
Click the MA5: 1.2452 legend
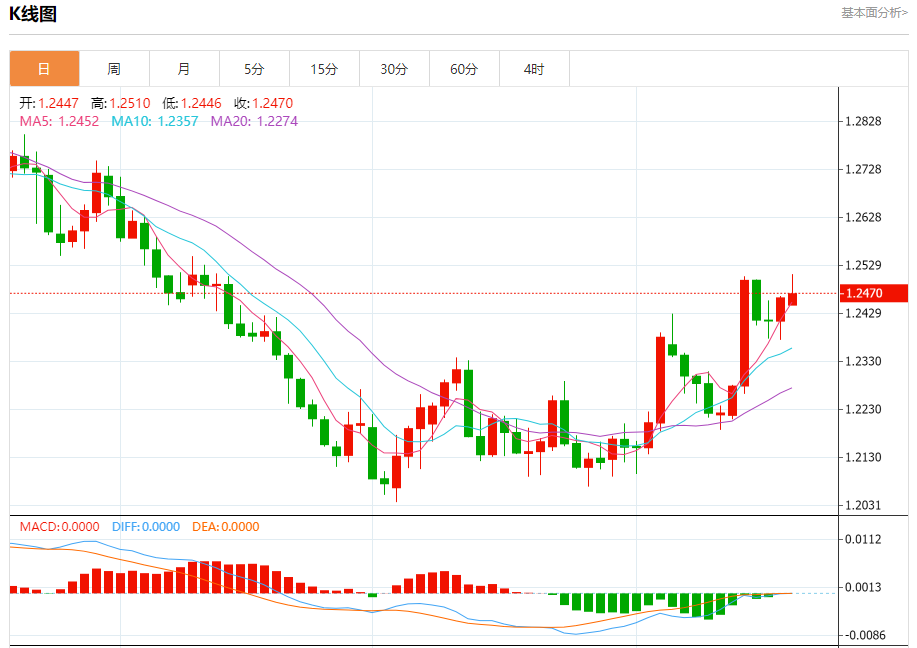[59, 121]
